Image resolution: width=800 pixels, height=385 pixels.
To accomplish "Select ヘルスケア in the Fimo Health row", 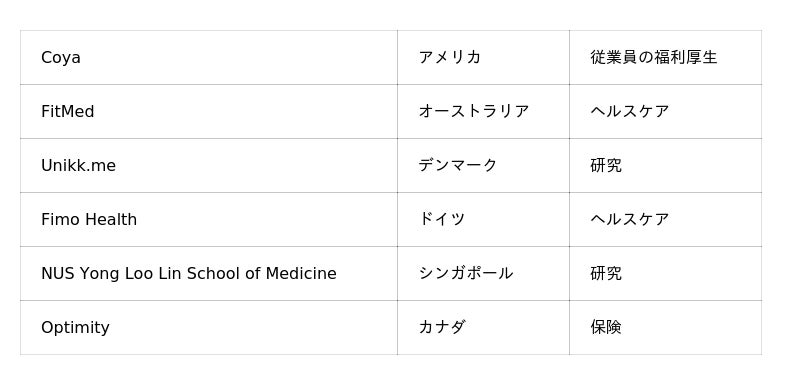I will (630, 220).
